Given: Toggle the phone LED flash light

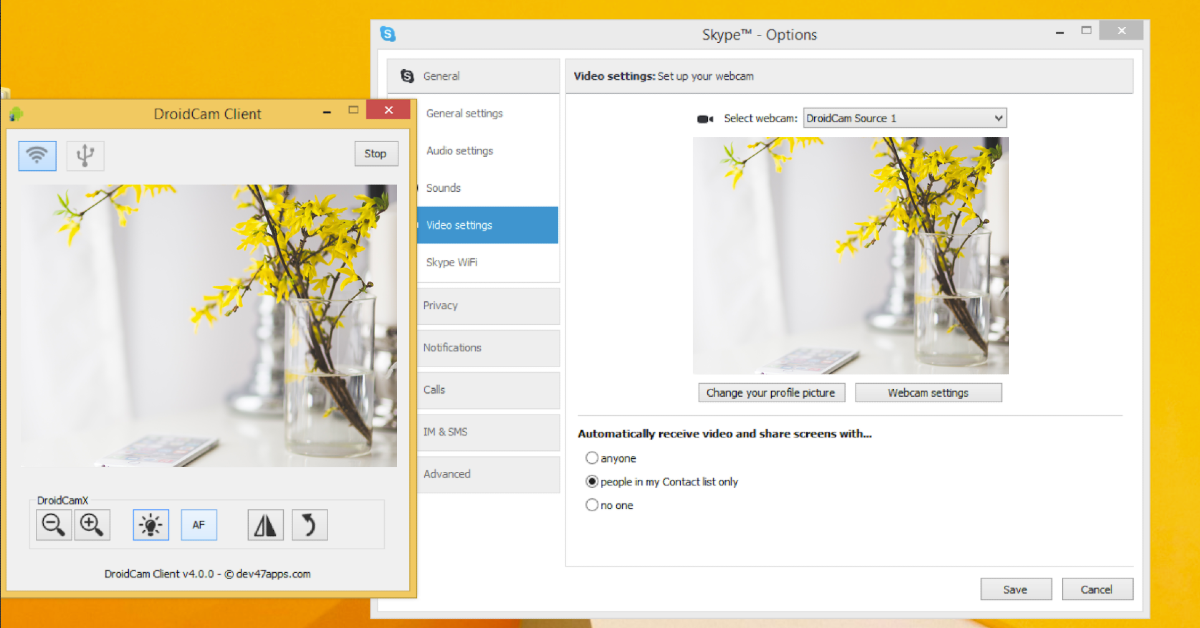Looking at the screenshot, I should point(151,525).
